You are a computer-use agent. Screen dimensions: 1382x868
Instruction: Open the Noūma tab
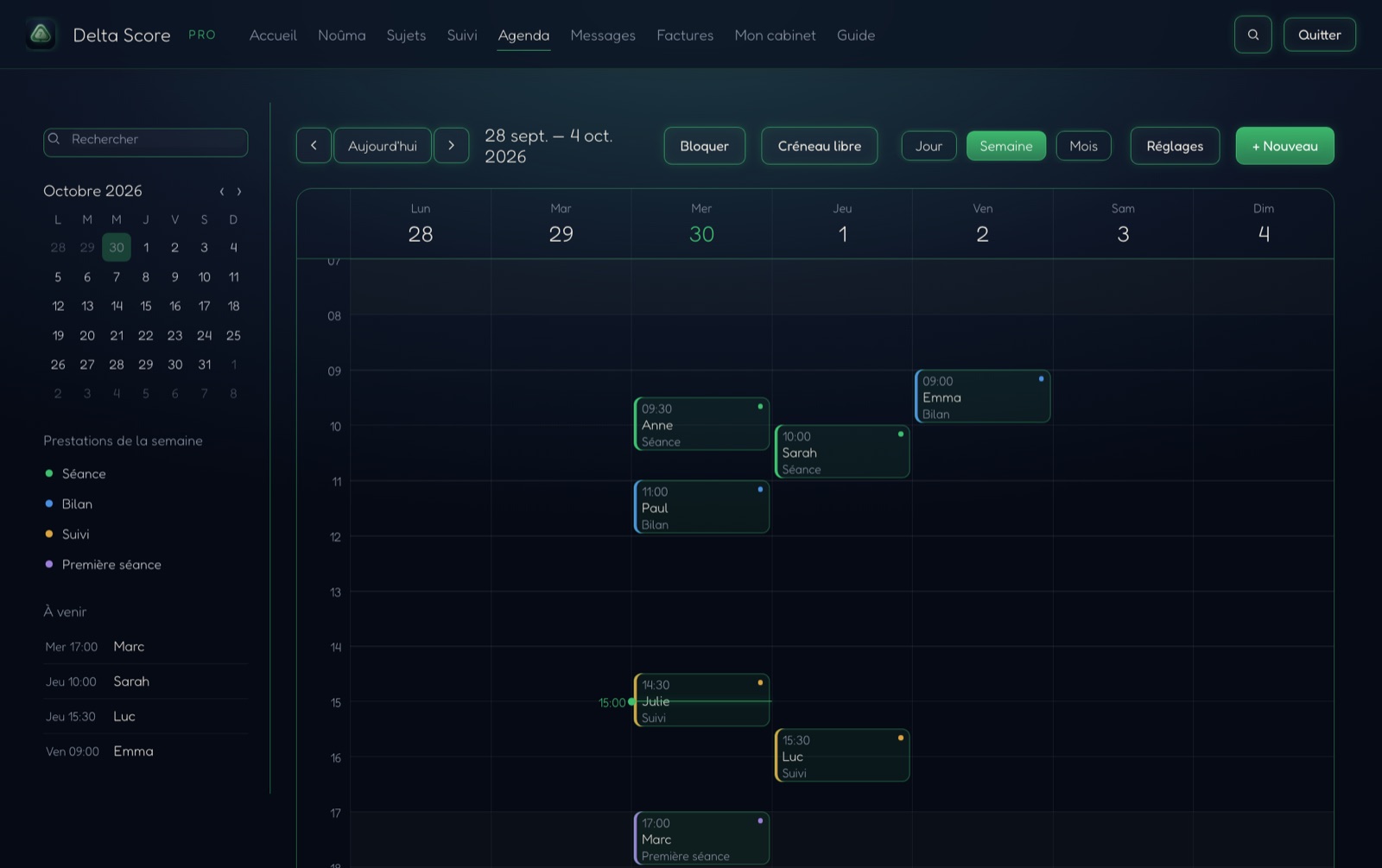click(x=341, y=35)
